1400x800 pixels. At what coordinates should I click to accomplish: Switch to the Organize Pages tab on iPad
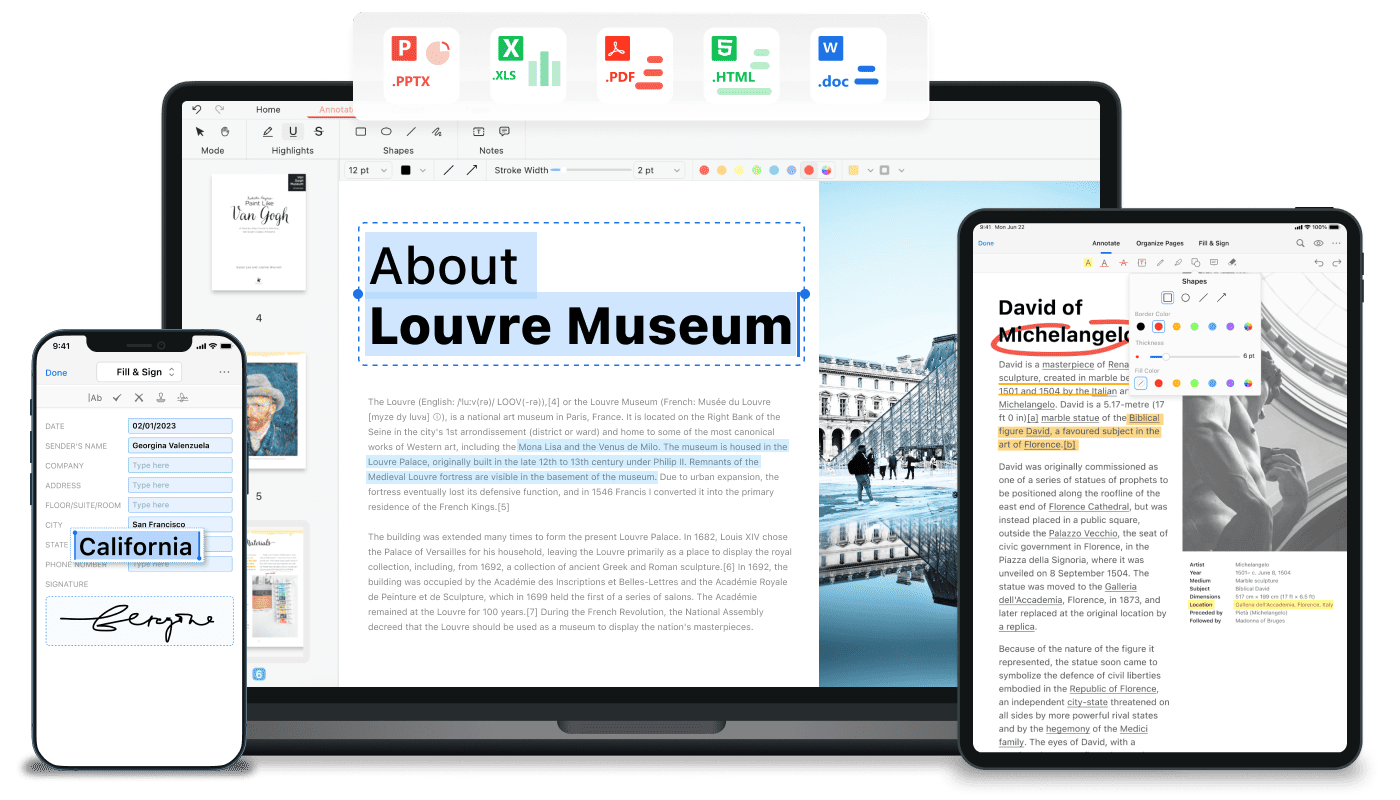1160,243
